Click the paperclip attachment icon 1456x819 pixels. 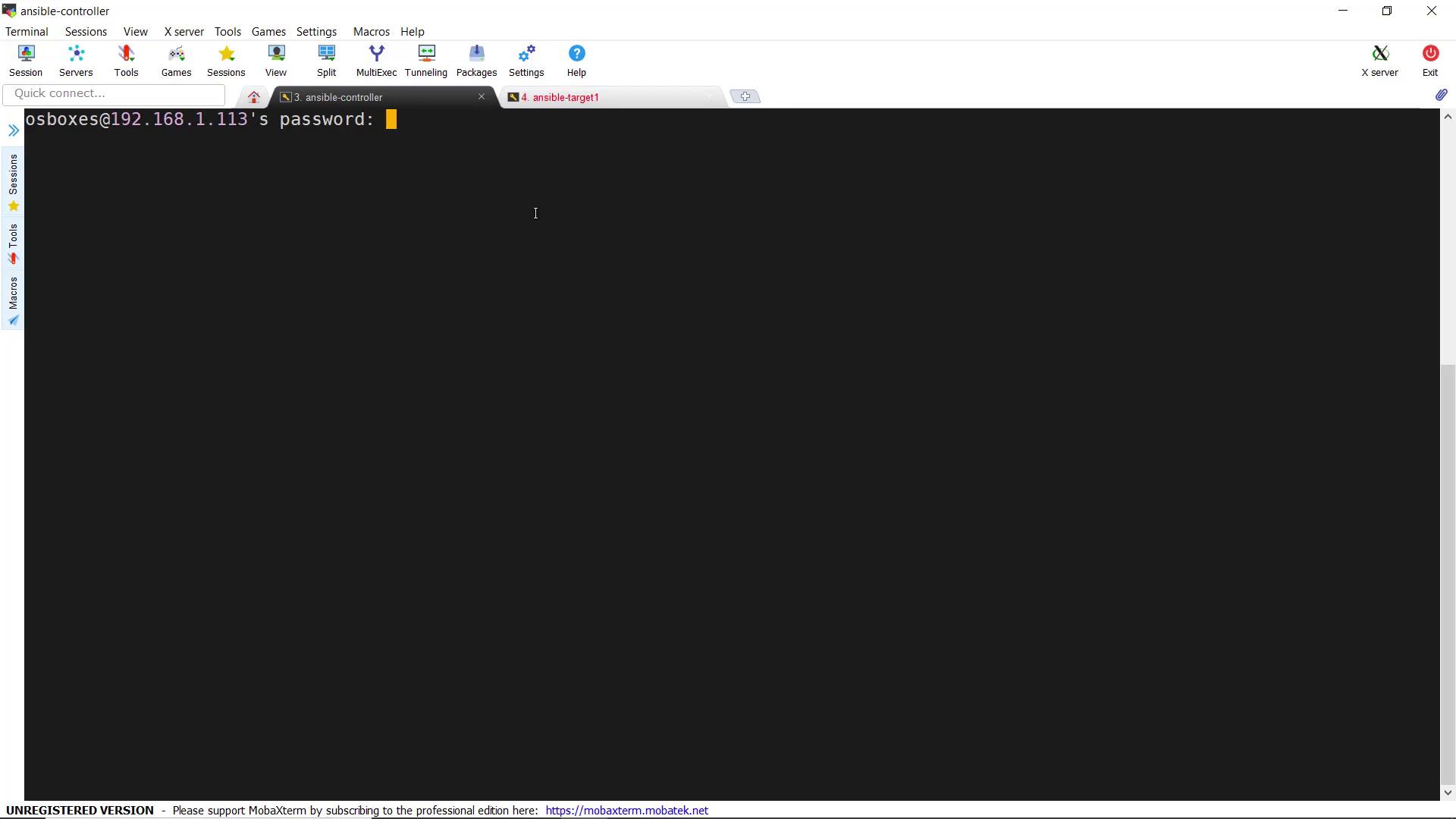(x=1441, y=95)
